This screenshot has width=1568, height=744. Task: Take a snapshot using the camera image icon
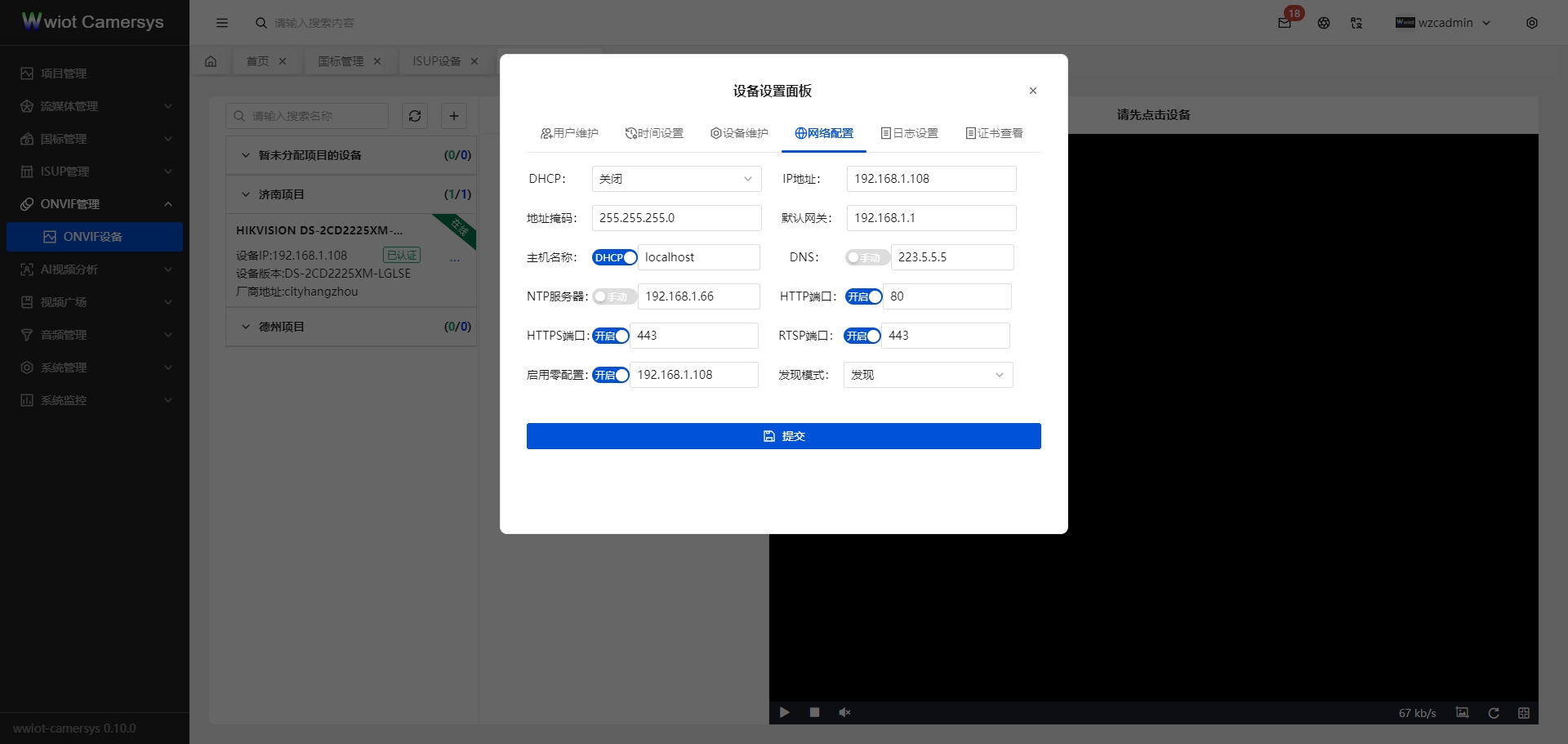(x=1463, y=712)
